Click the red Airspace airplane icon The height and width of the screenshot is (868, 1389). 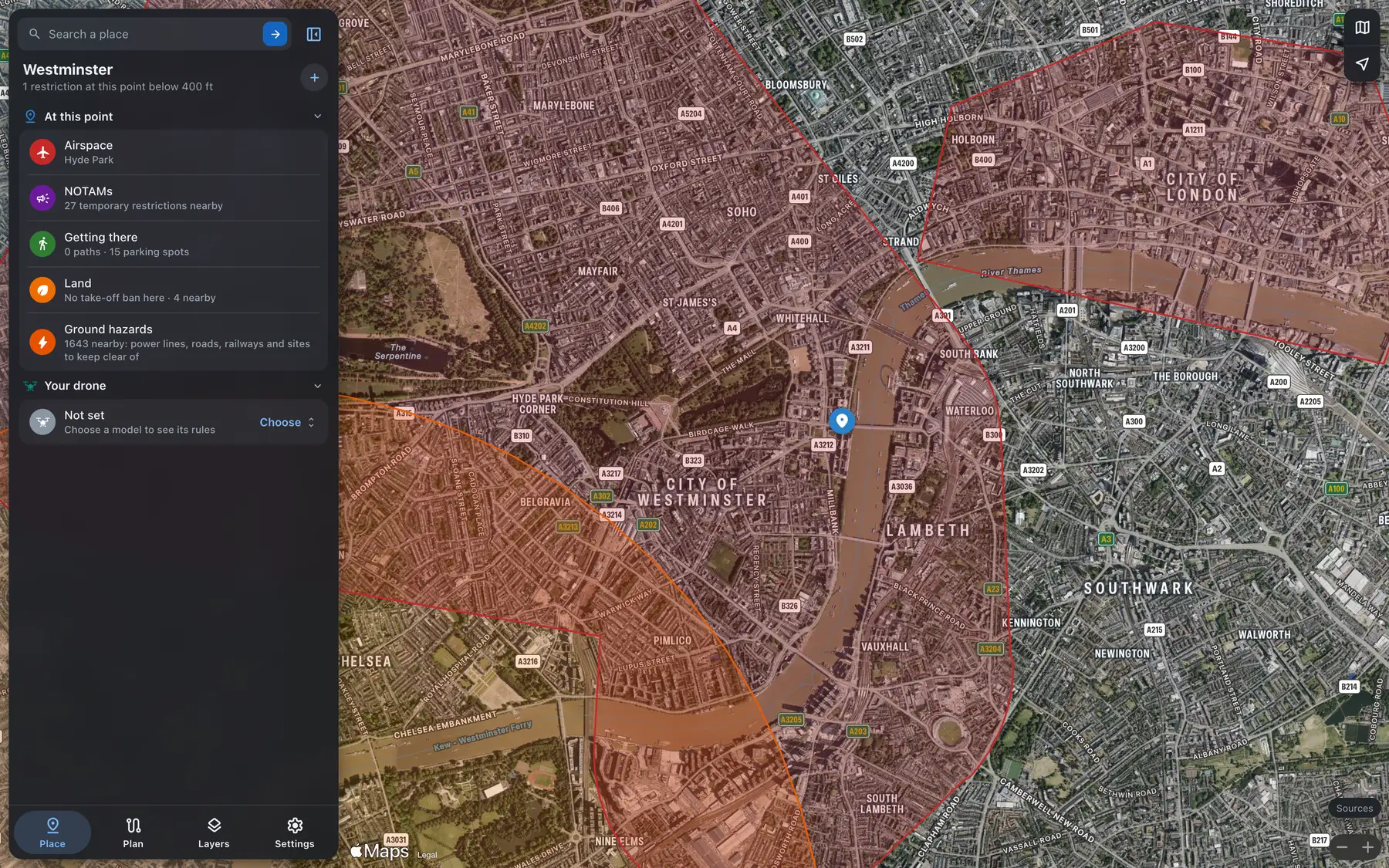pyautogui.click(x=42, y=152)
